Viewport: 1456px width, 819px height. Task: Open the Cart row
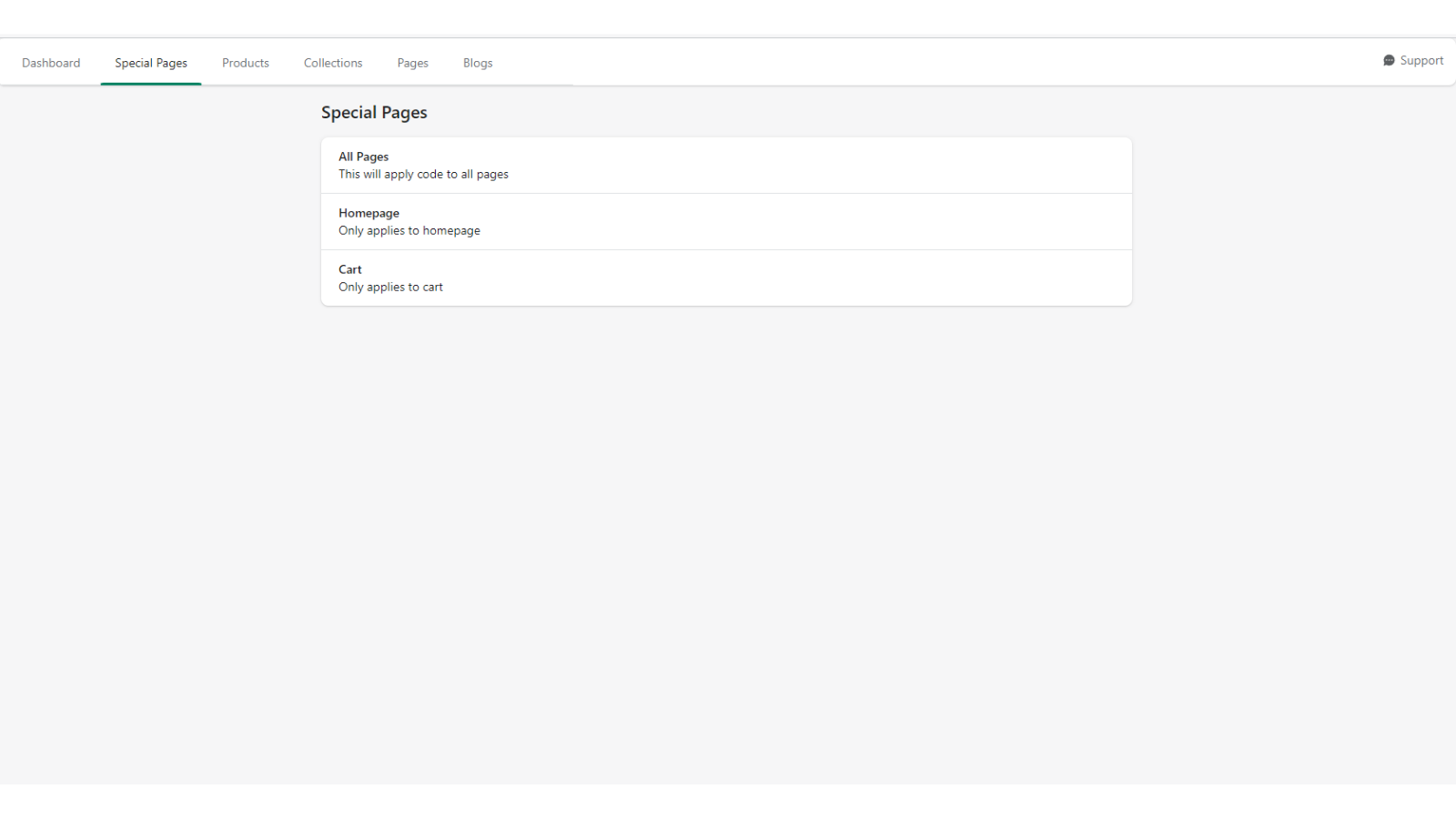(726, 278)
